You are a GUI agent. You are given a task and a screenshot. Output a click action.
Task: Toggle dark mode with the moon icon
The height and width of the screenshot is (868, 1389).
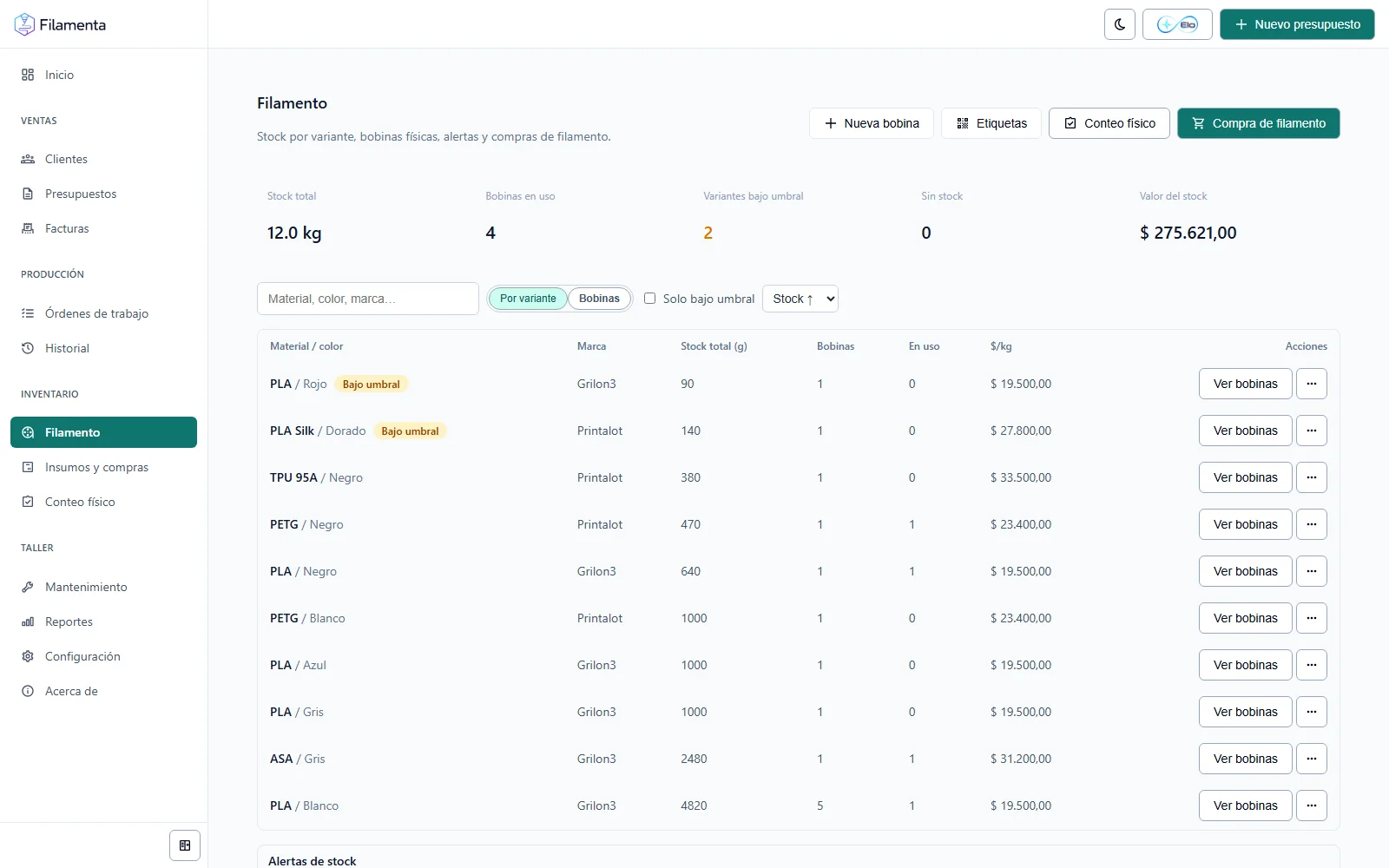[1119, 24]
